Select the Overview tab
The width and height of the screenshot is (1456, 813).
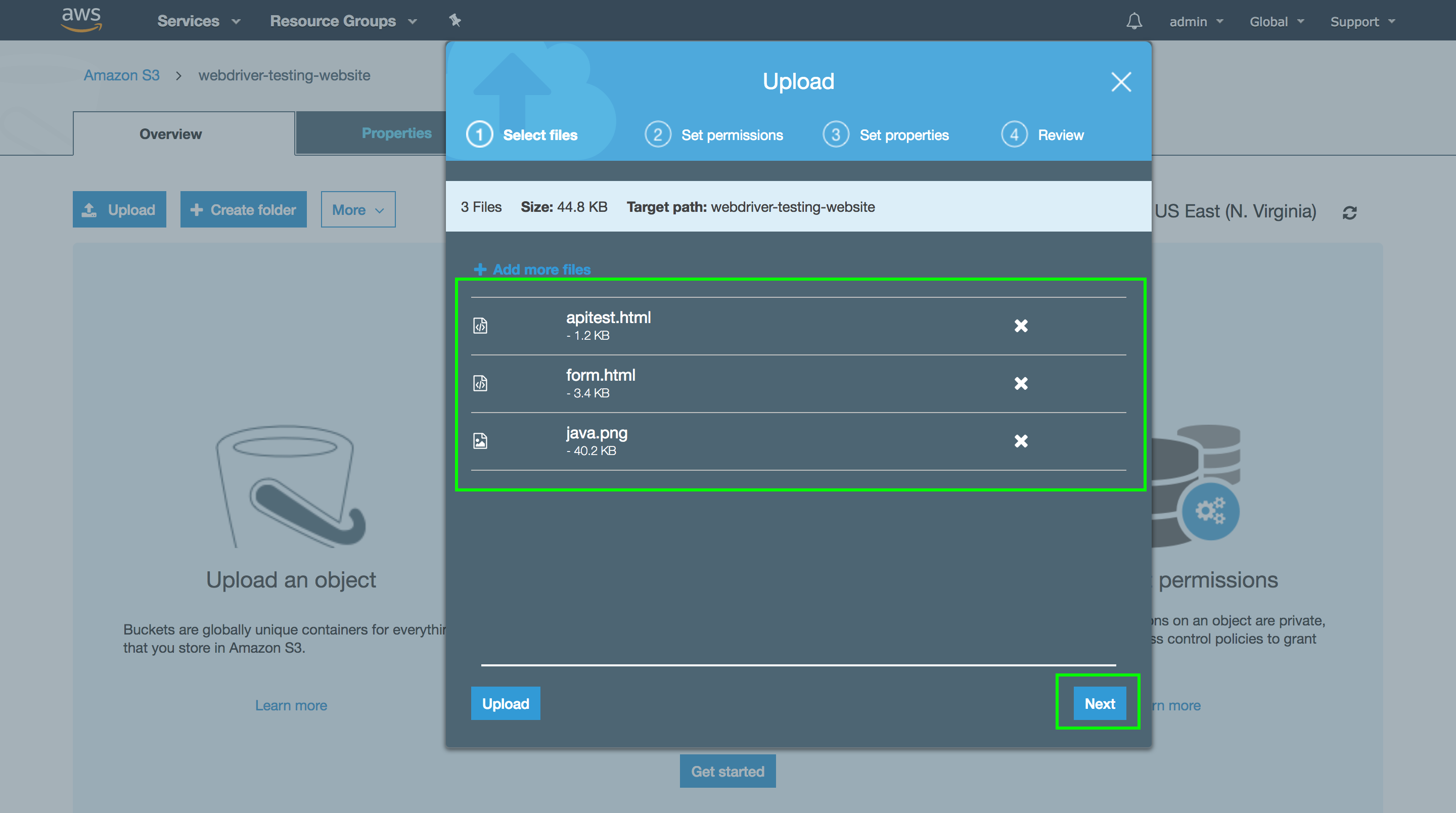171,134
